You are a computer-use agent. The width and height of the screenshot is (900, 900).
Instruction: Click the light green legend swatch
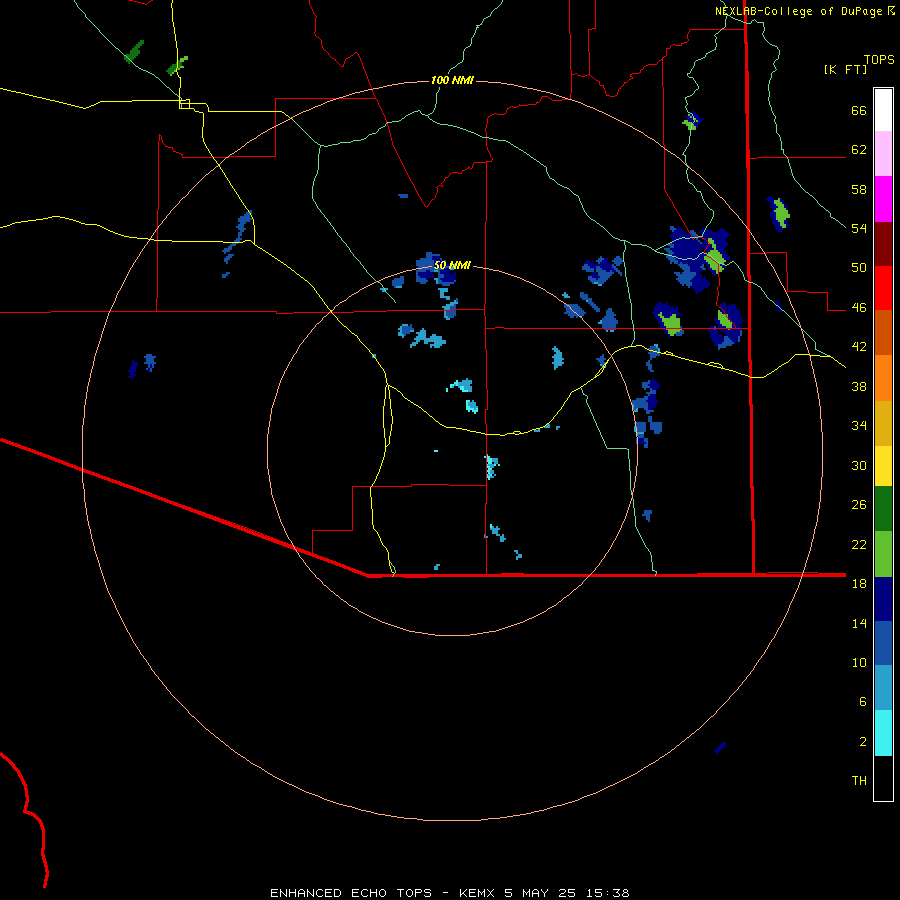click(883, 554)
